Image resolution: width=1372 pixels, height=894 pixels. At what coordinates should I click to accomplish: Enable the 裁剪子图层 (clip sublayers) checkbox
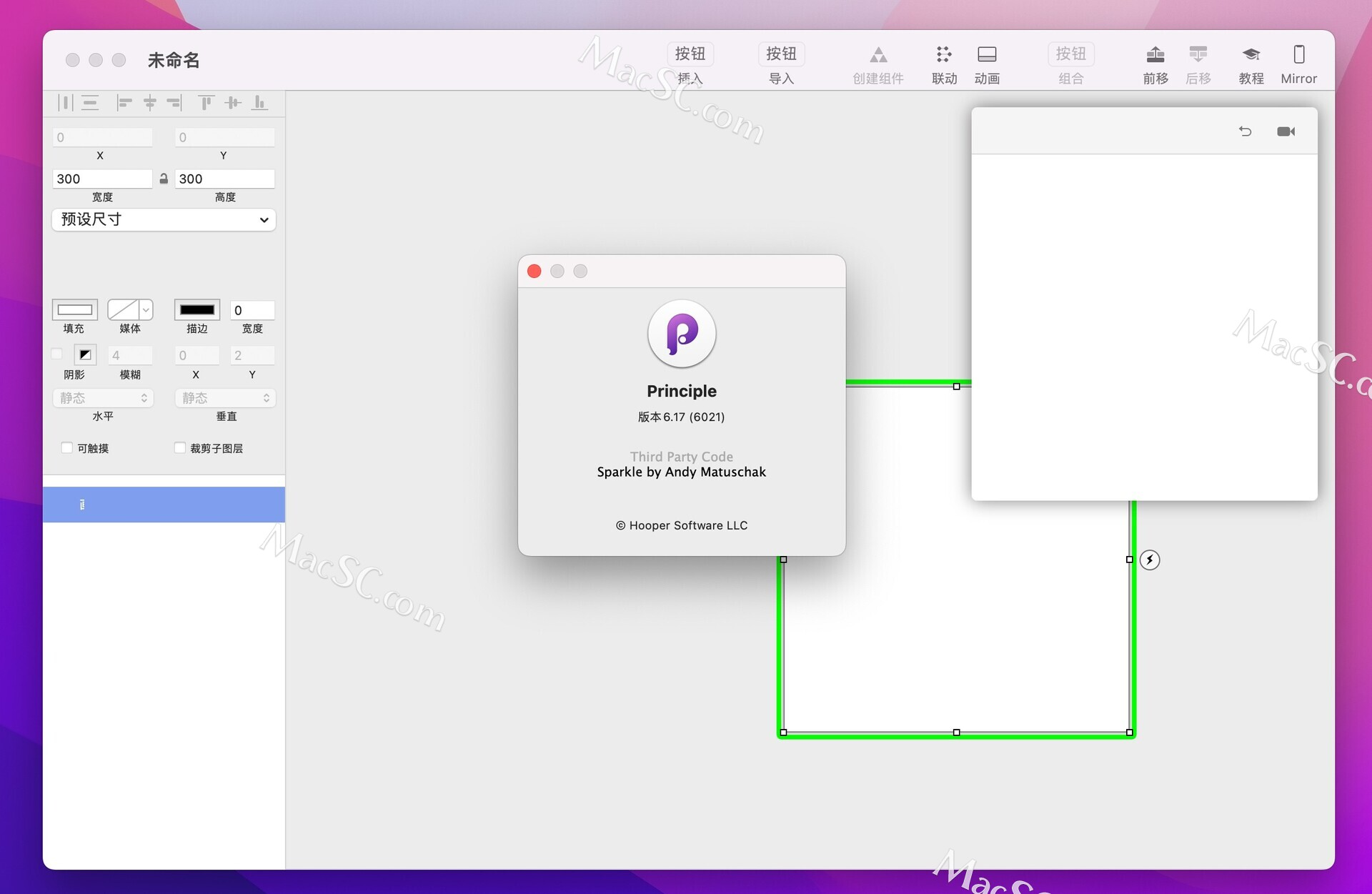pos(179,448)
